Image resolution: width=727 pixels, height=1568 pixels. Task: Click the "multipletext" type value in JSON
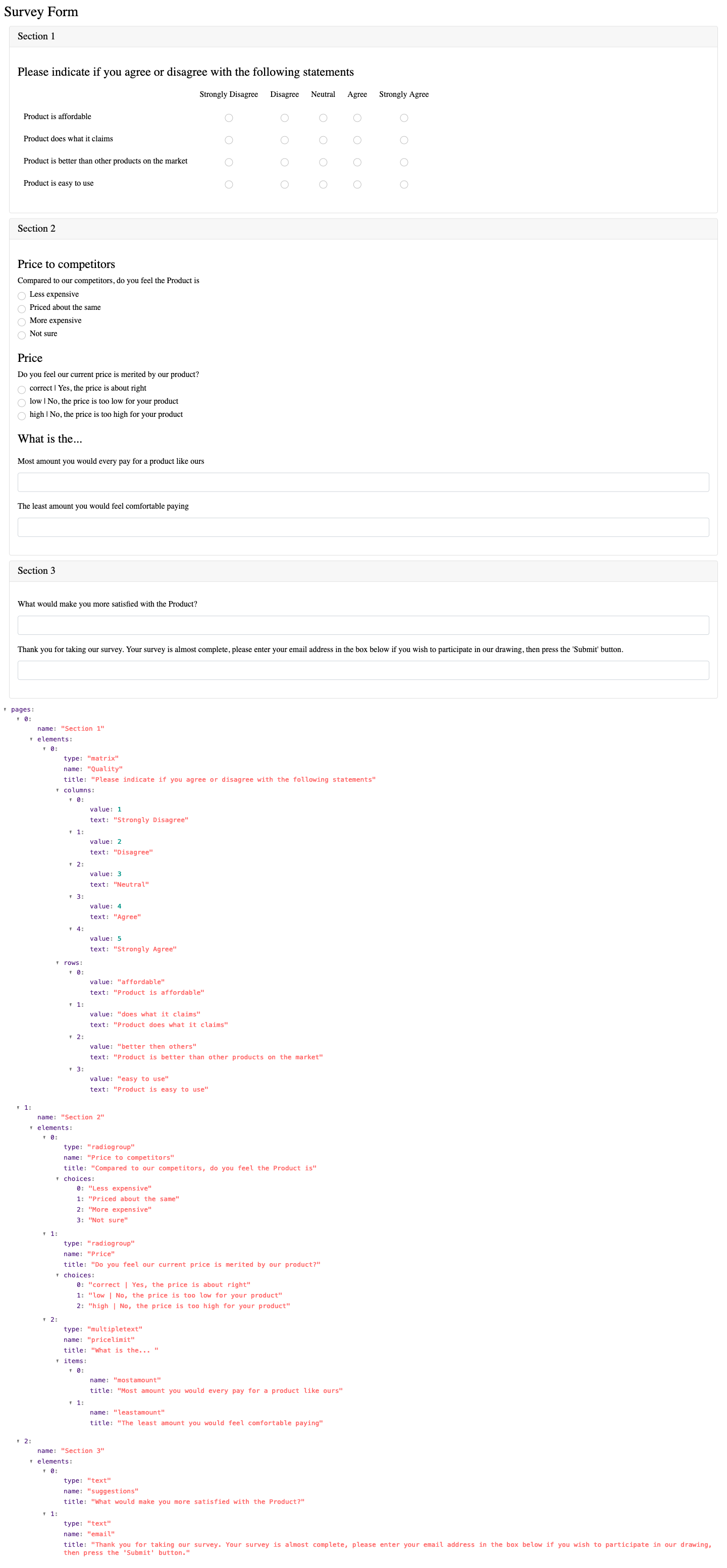point(115,1329)
